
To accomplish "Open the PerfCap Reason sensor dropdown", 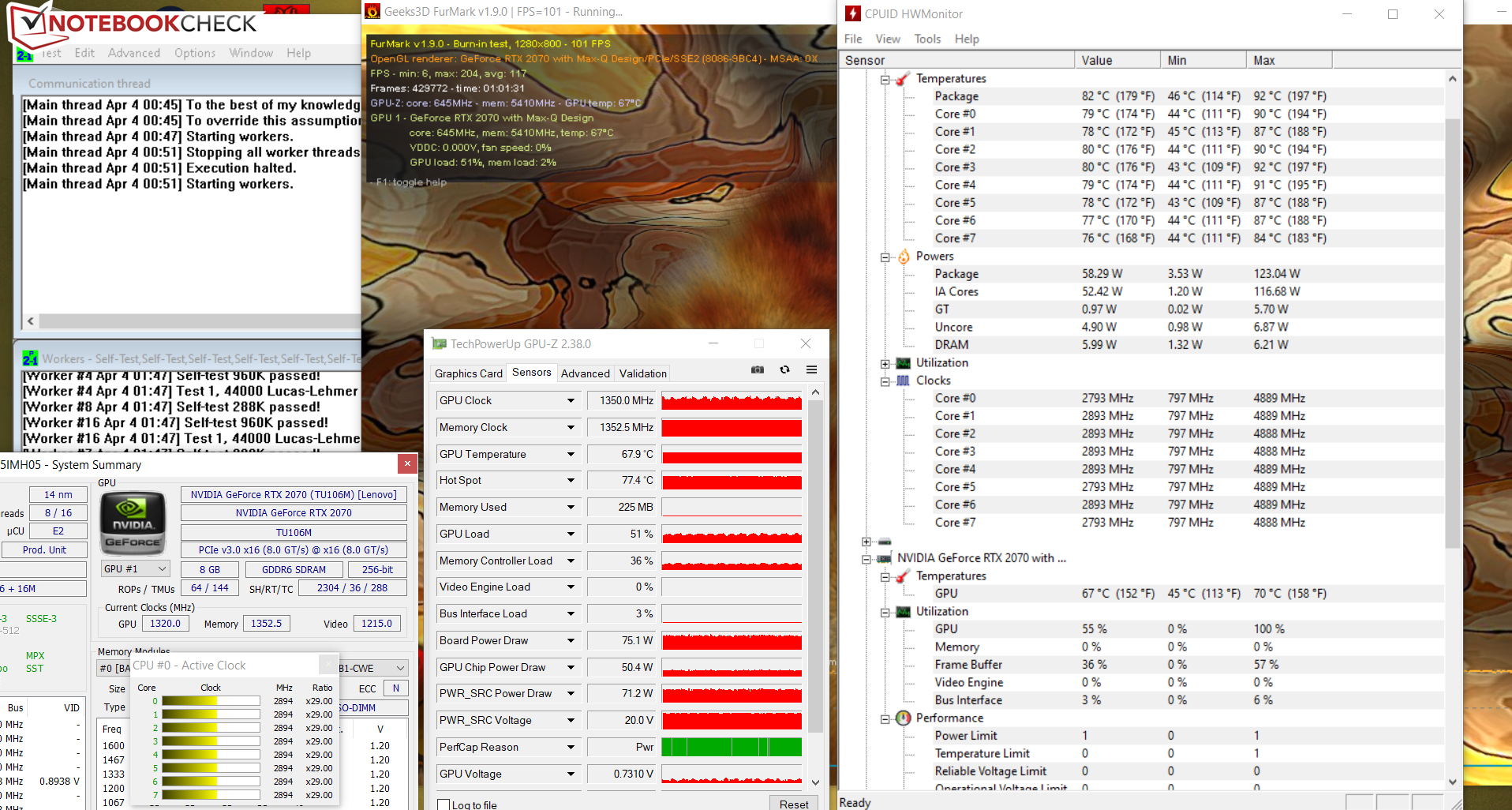I will click(571, 747).
